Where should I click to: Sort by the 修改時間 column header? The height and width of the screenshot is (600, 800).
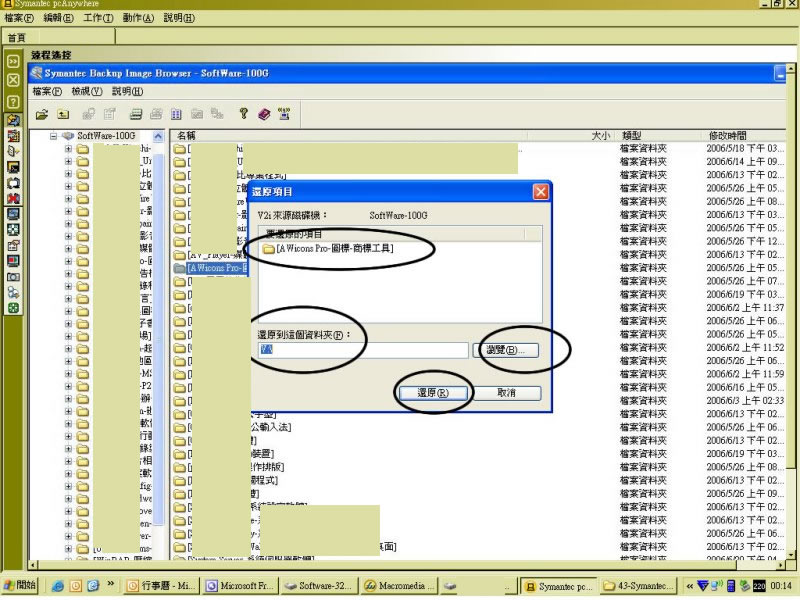click(x=728, y=136)
